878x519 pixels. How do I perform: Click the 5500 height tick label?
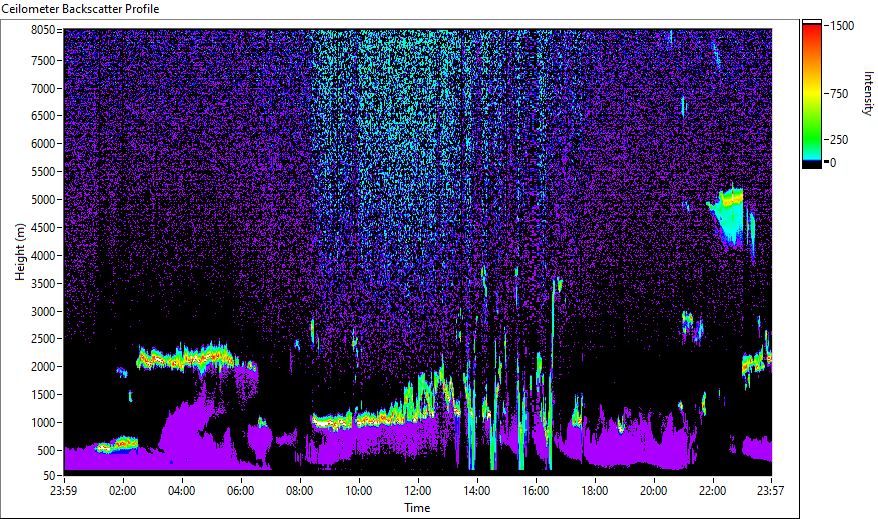point(44,172)
